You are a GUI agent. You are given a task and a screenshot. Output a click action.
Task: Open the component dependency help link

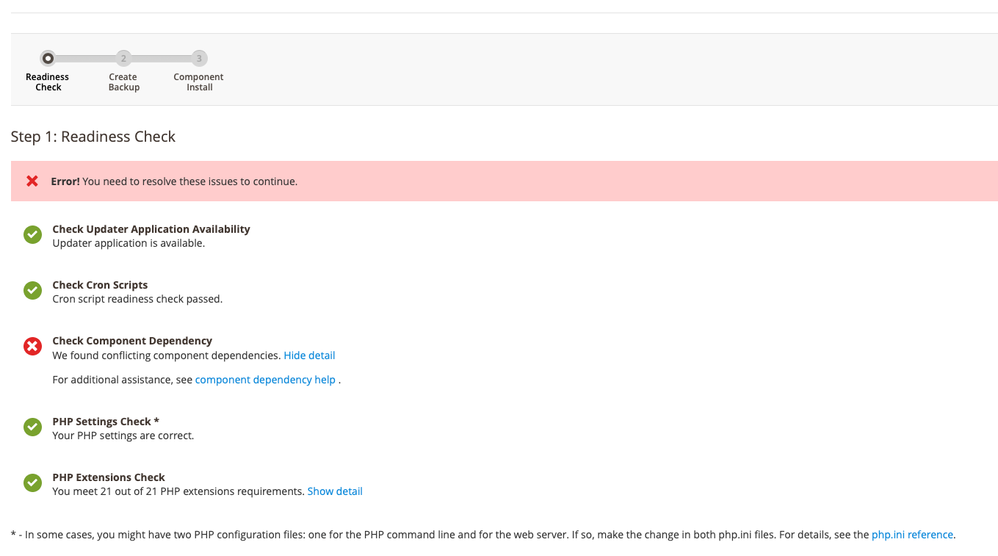click(x=265, y=380)
